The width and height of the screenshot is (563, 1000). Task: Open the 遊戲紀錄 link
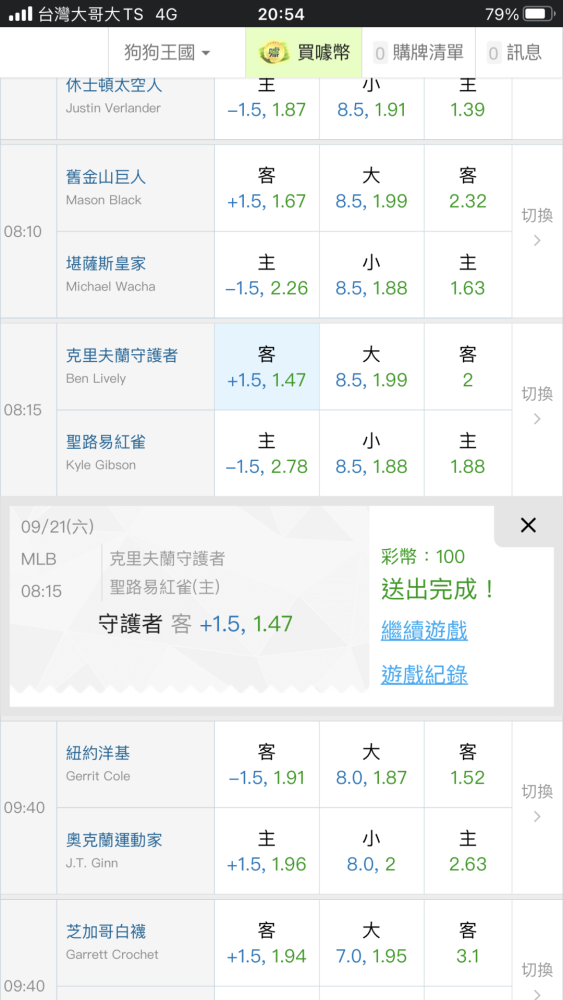(424, 674)
